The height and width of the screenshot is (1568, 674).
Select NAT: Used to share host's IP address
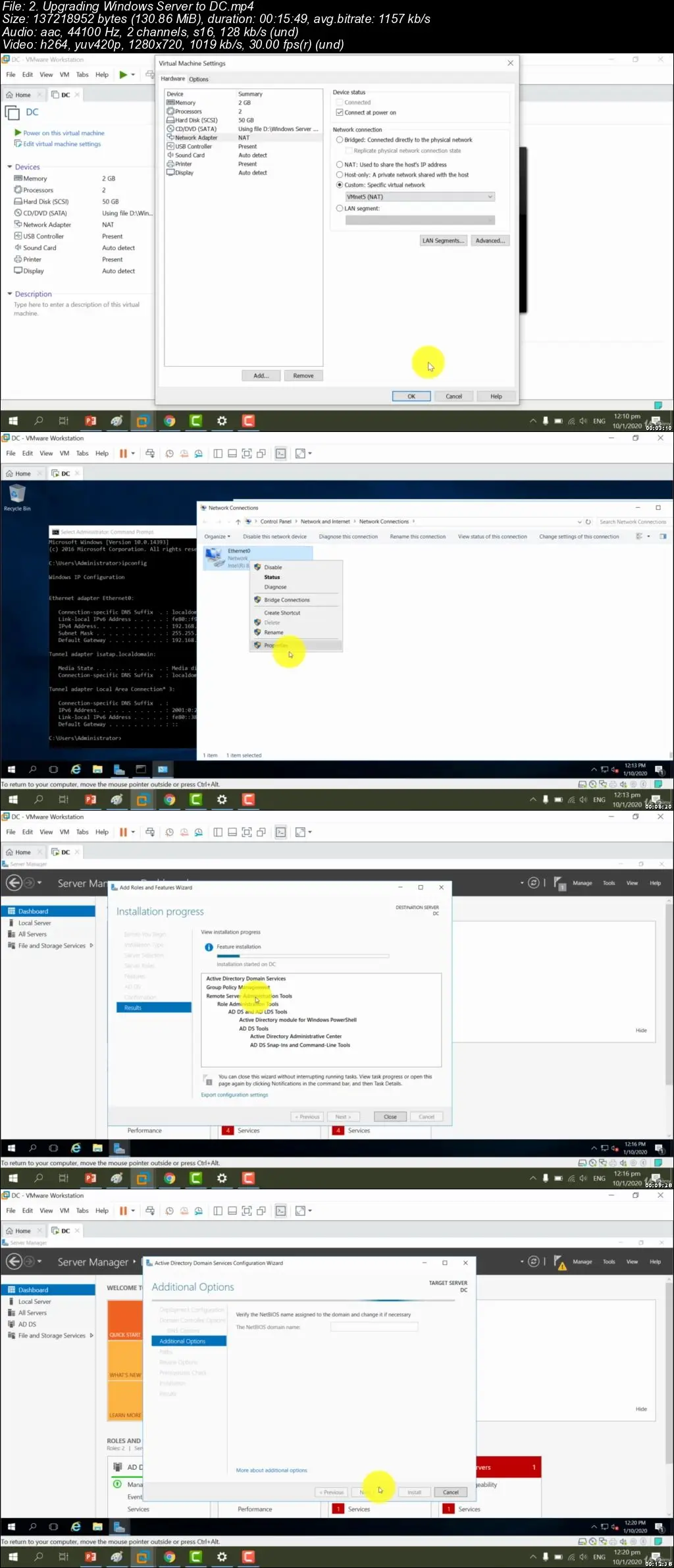tap(340, 165)
